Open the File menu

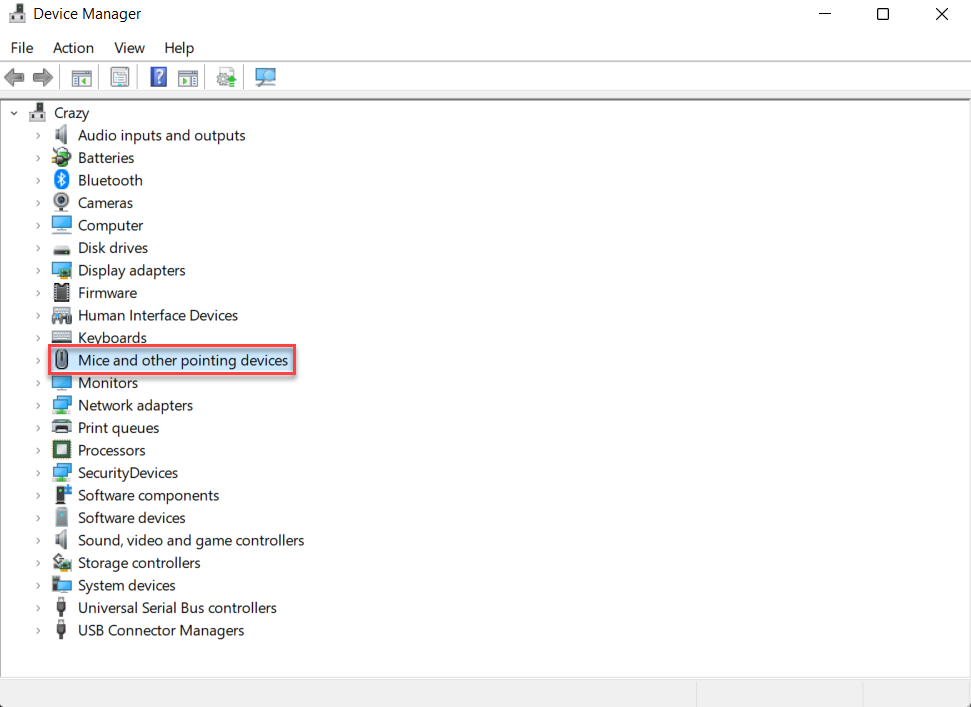[22, 48]
